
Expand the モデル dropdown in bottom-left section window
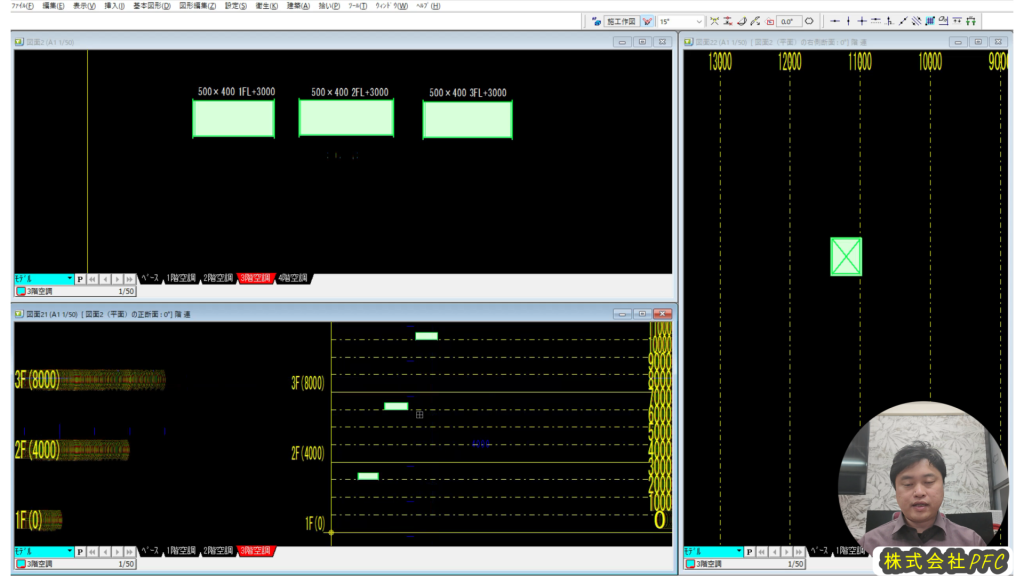[69, 551]
